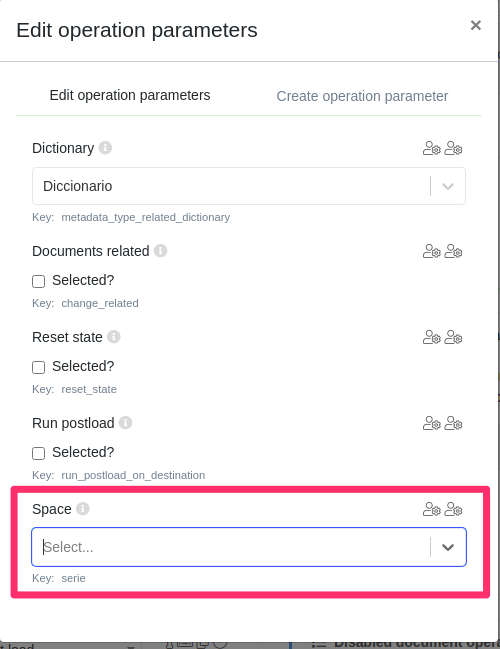Image resolution: width=500 pixels, height=649 pixels.
Task: Enable the Reset state Selected? checkbox
Action: (x=38, y=368)
